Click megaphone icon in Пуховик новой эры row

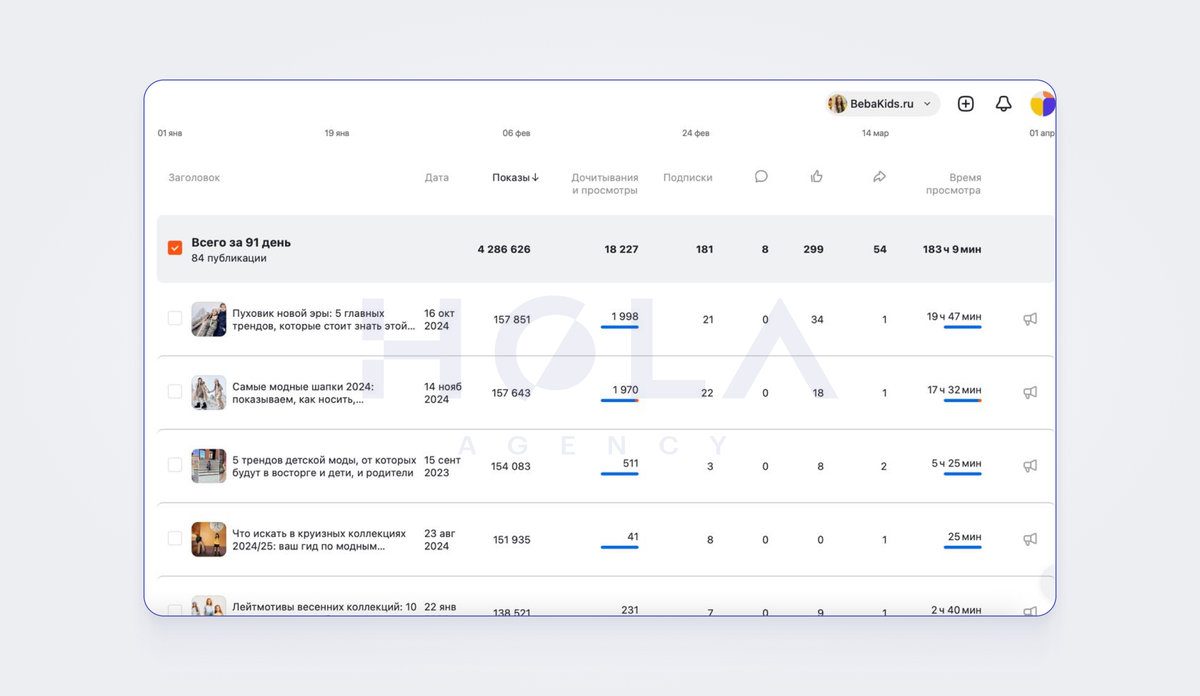coord(1030,319)
